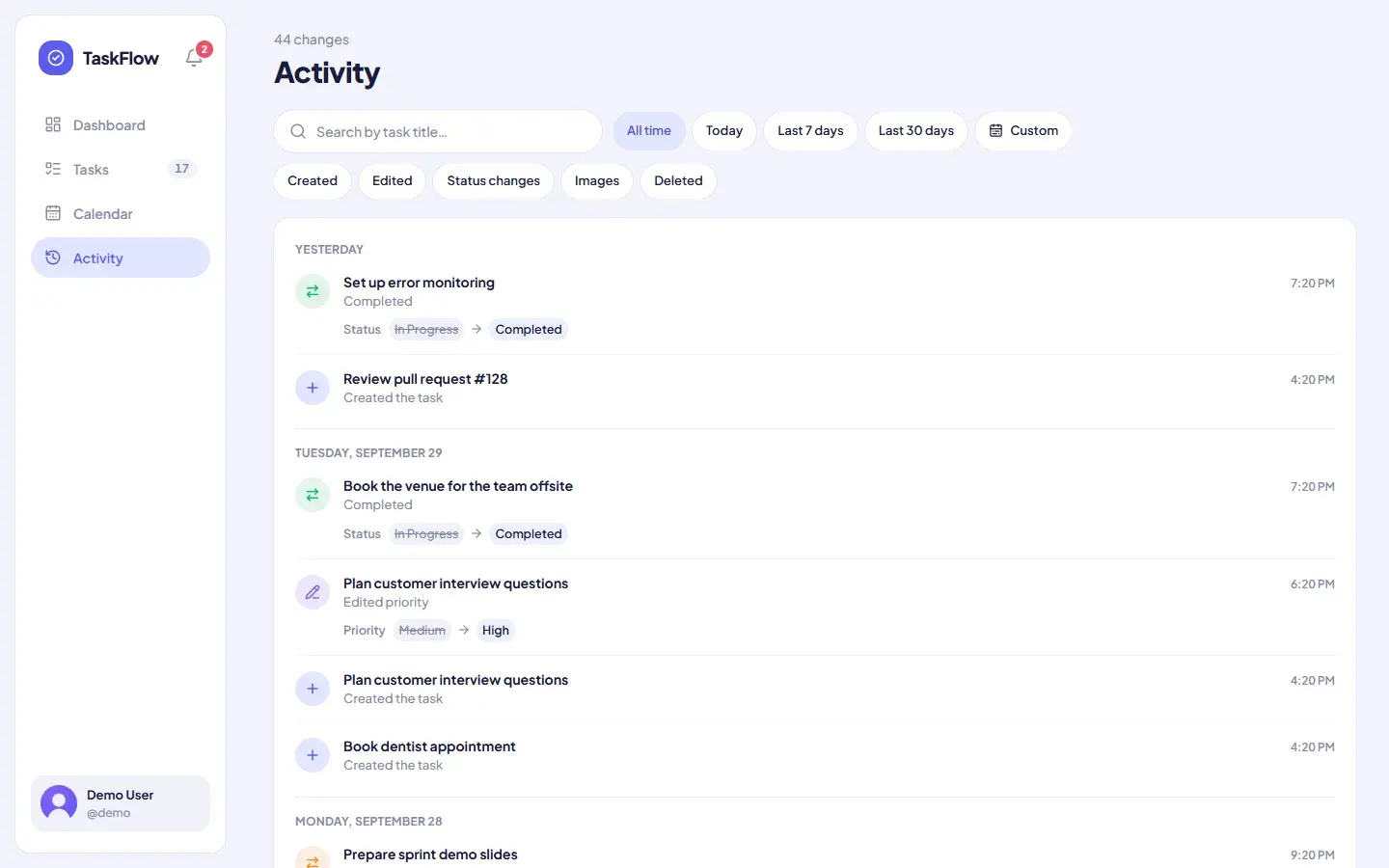The height and width of the screenshot is (868, 1389).
Task: Click the Activity history icon in sidebar
Action: [53, 258]
